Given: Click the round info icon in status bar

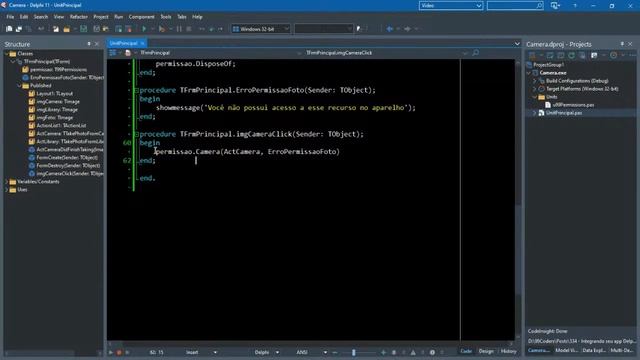Looking at the screenshot, I should 432,352.
